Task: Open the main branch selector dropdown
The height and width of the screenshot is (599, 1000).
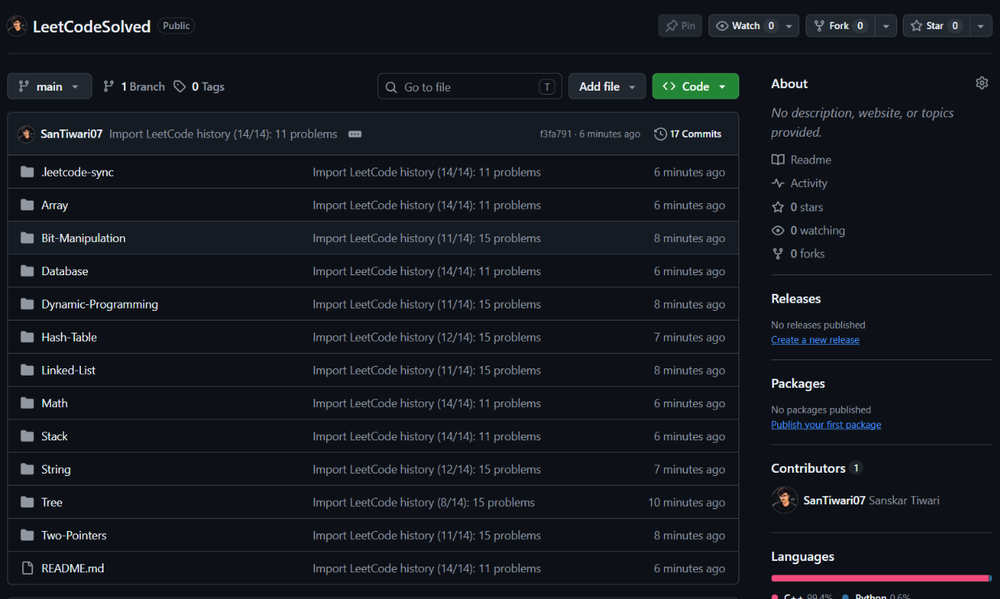Action: tap(50, 86)
